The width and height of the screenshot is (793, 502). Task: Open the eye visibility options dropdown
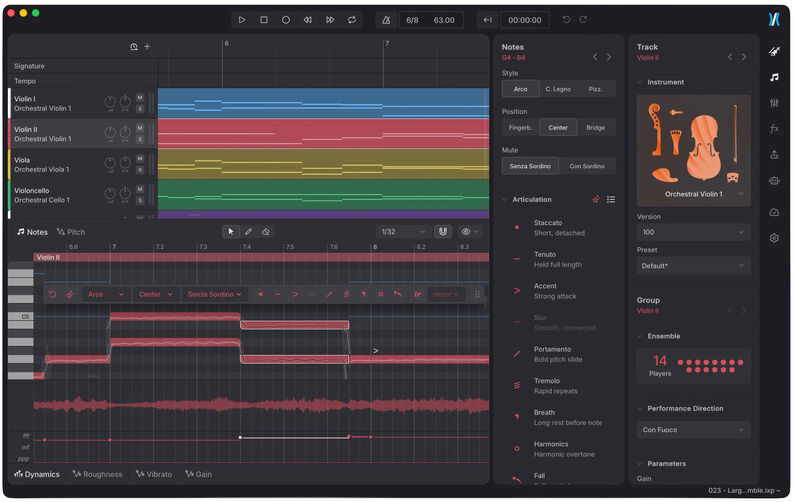(470, 232)
